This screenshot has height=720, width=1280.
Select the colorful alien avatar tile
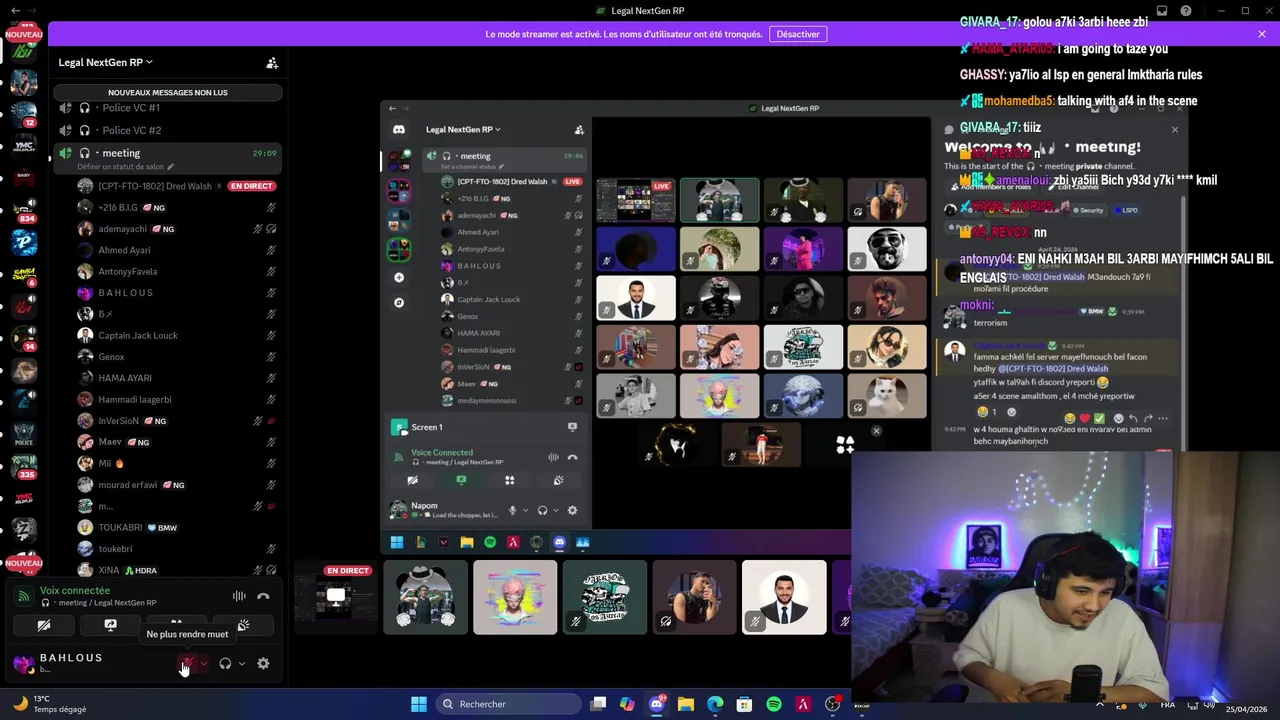[515, 597]
